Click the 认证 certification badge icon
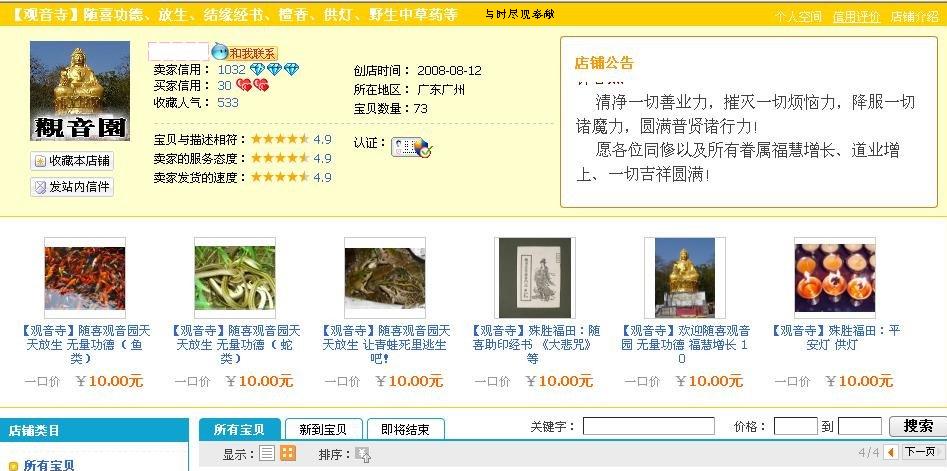 (411, 147)
